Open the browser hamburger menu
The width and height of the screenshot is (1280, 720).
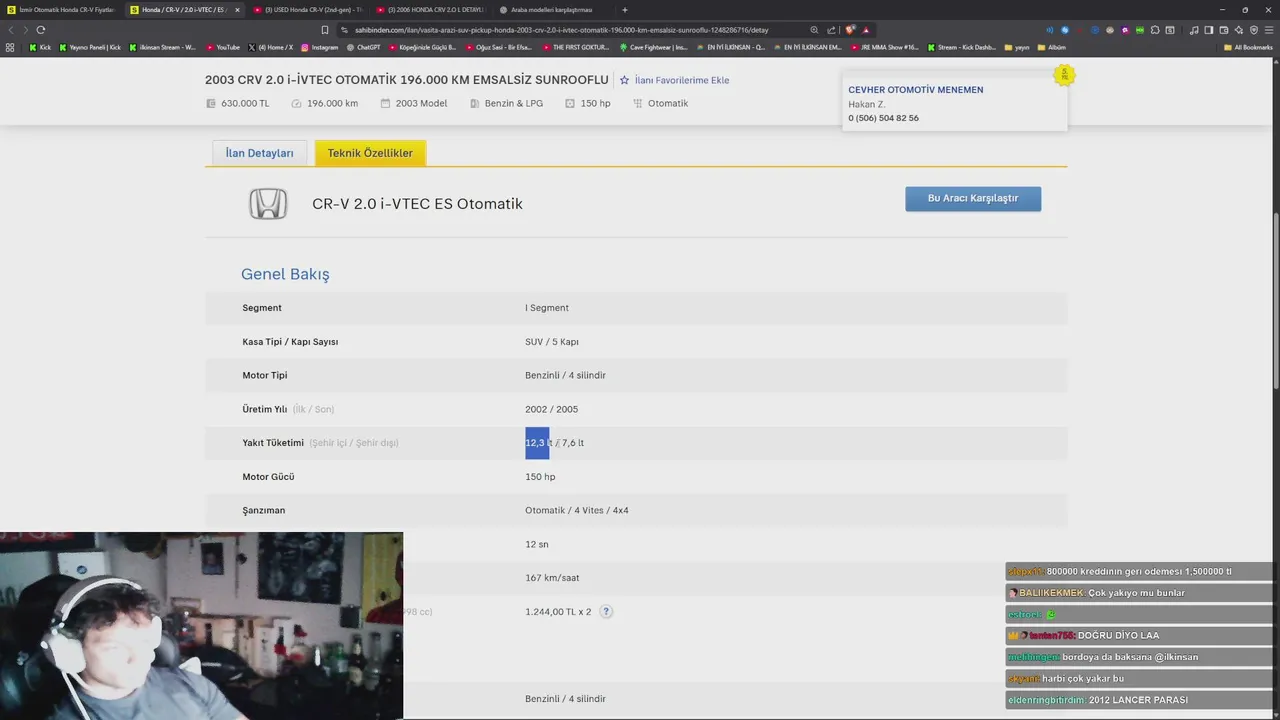(x=1269, y=30)
